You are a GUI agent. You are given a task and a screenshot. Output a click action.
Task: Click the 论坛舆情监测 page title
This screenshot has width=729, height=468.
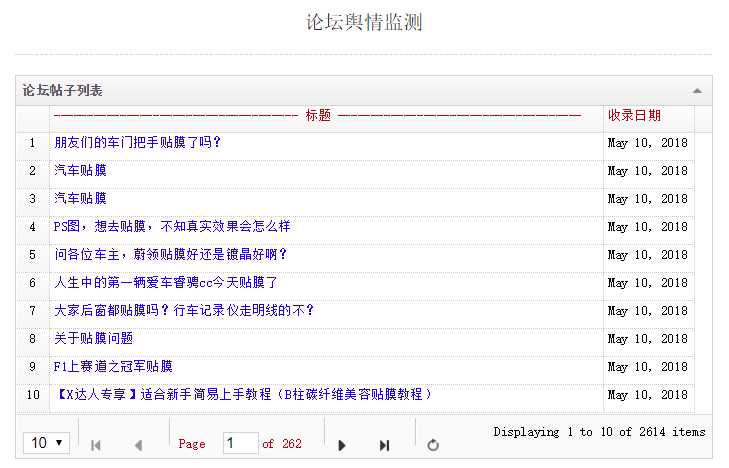coord(364,22)
